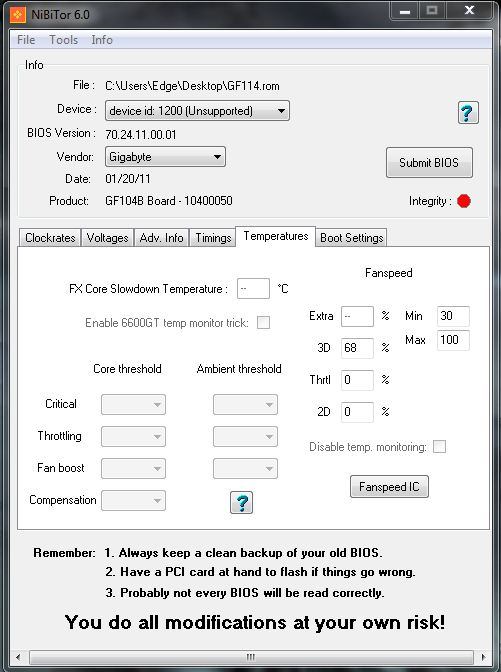Click the Submit BIOS button
Image resolution: width=501 pixels, height=672 pixels.
point(429,162)
